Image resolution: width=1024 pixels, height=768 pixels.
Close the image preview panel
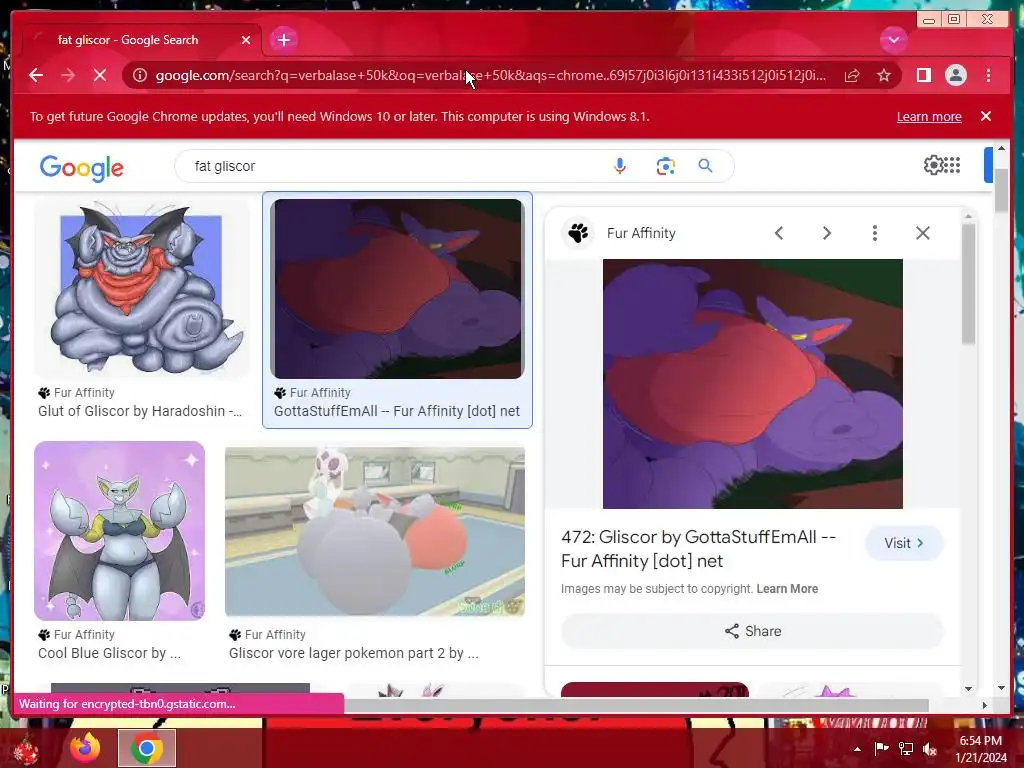tap(922, 233)
